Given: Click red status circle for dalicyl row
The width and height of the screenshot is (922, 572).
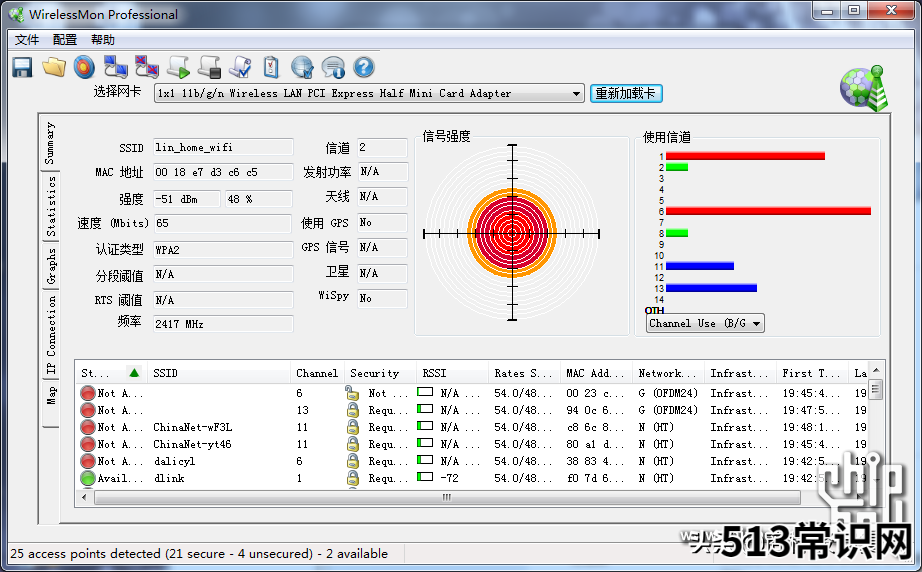Looking at the screenshot, I should coord(88,461).
